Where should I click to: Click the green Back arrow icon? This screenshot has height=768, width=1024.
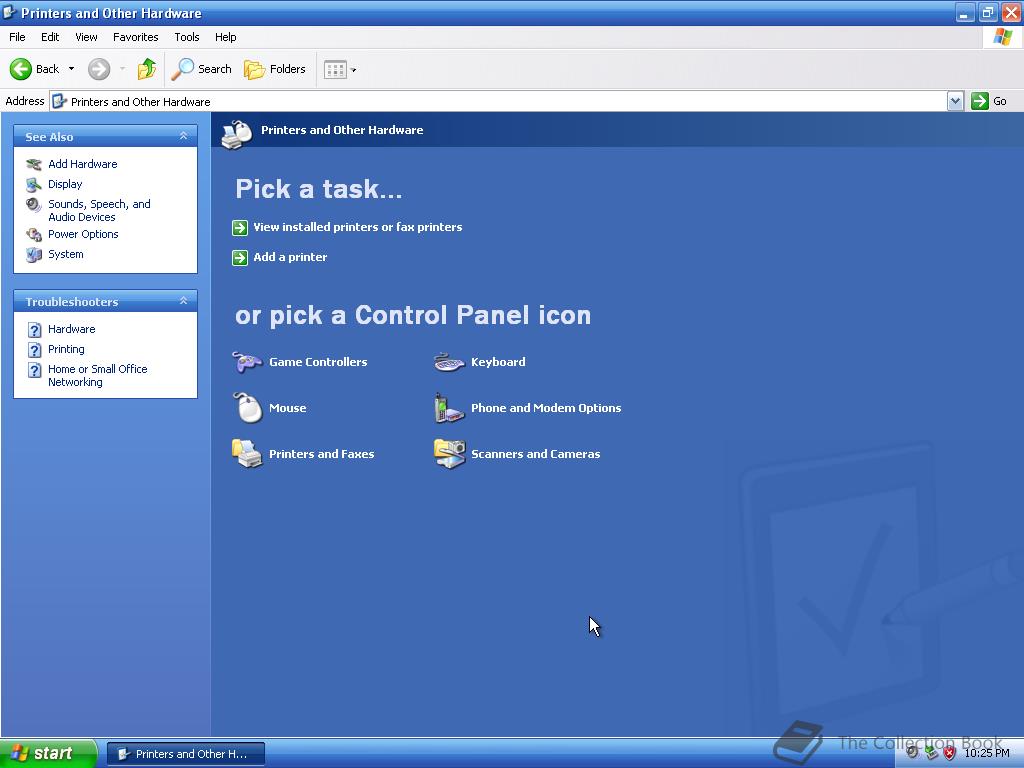tap(21, 69)
